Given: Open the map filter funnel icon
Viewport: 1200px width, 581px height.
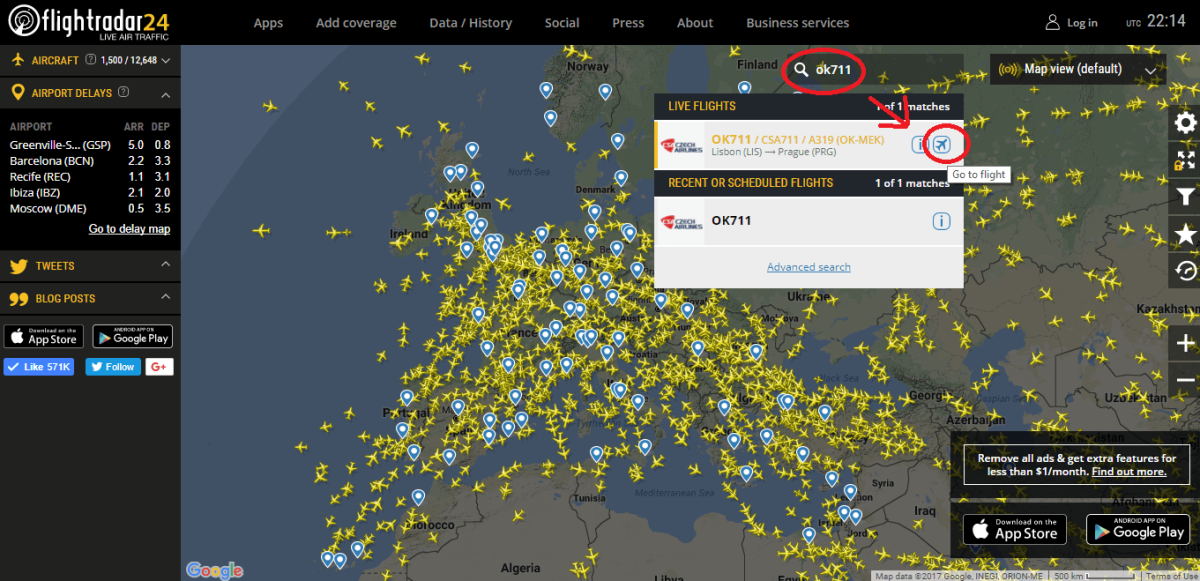Looking at the screenshot, I should coord(1185,197).
